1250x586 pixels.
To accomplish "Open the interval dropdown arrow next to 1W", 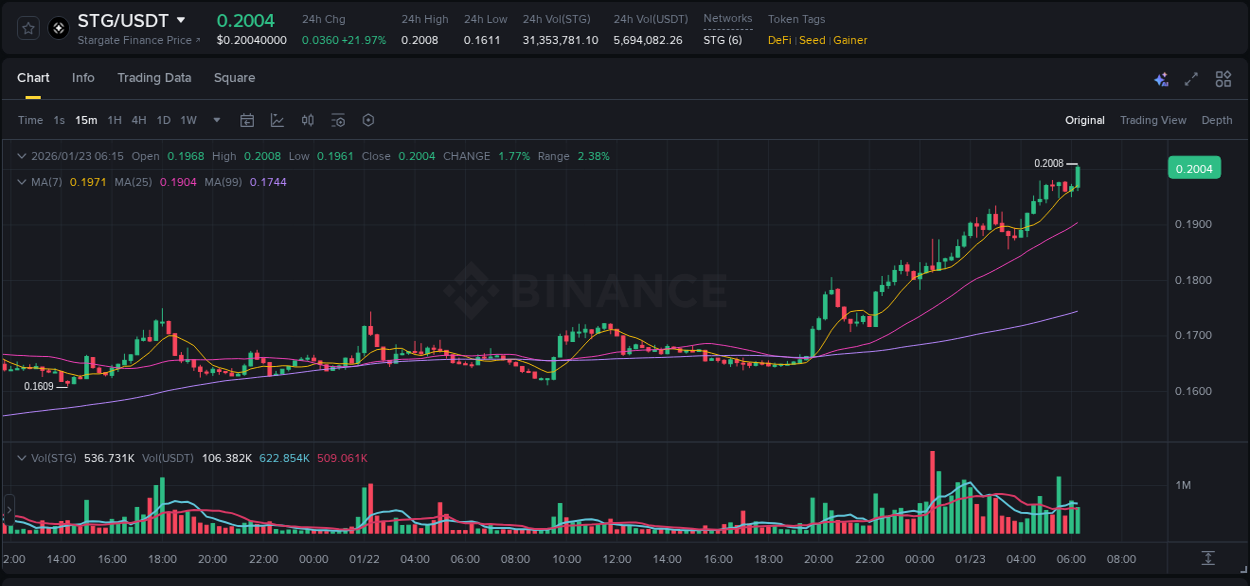I will tap(214, 120).
